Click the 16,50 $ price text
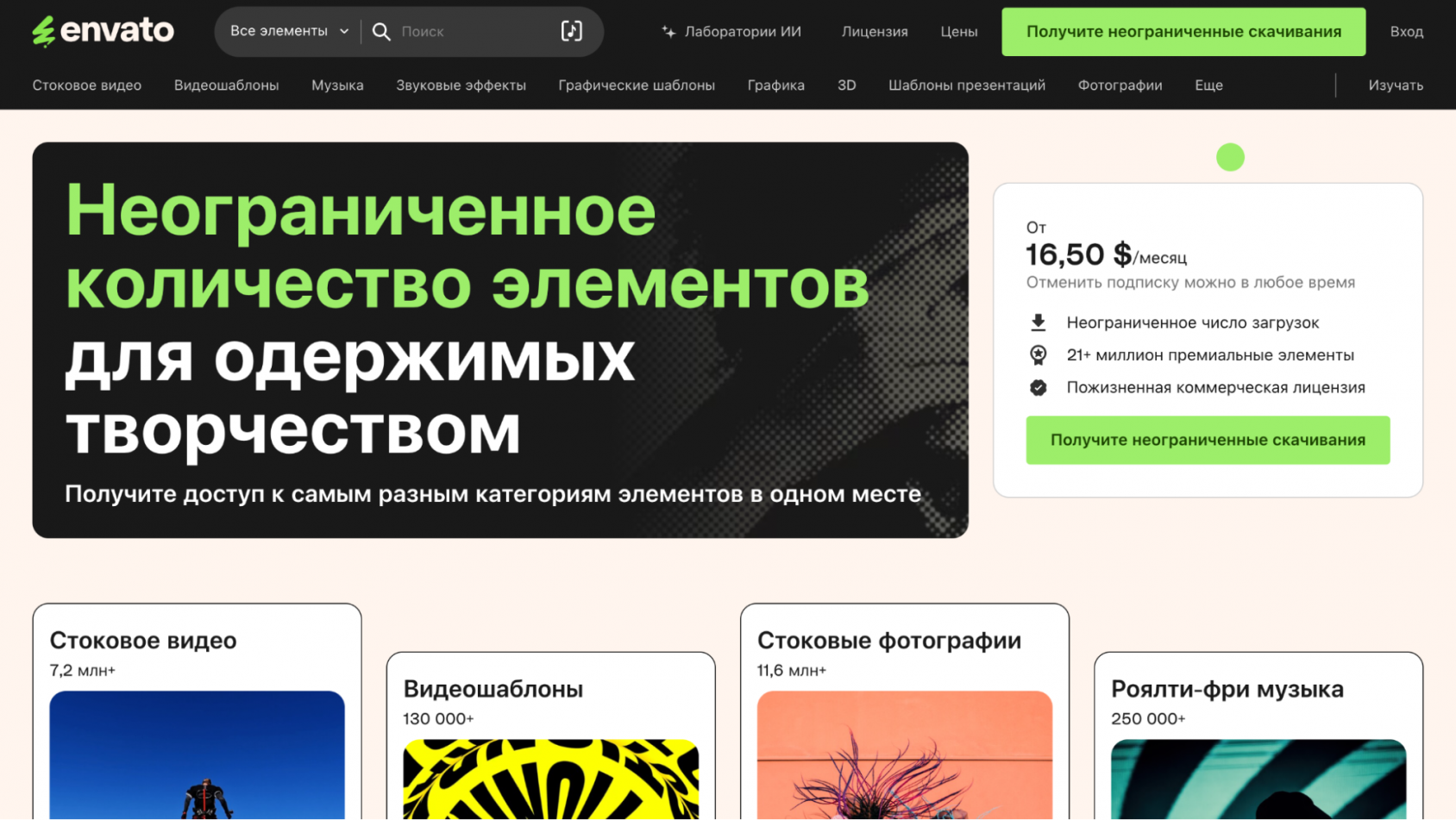Image resolution: width=1456 pixels, height=820 pixels. click(1078, 254)
